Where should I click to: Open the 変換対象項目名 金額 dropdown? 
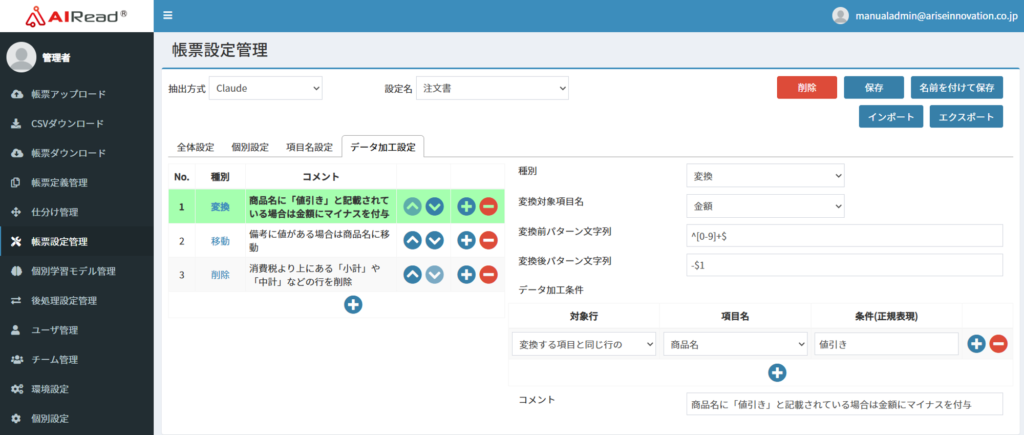click(765, 206)
